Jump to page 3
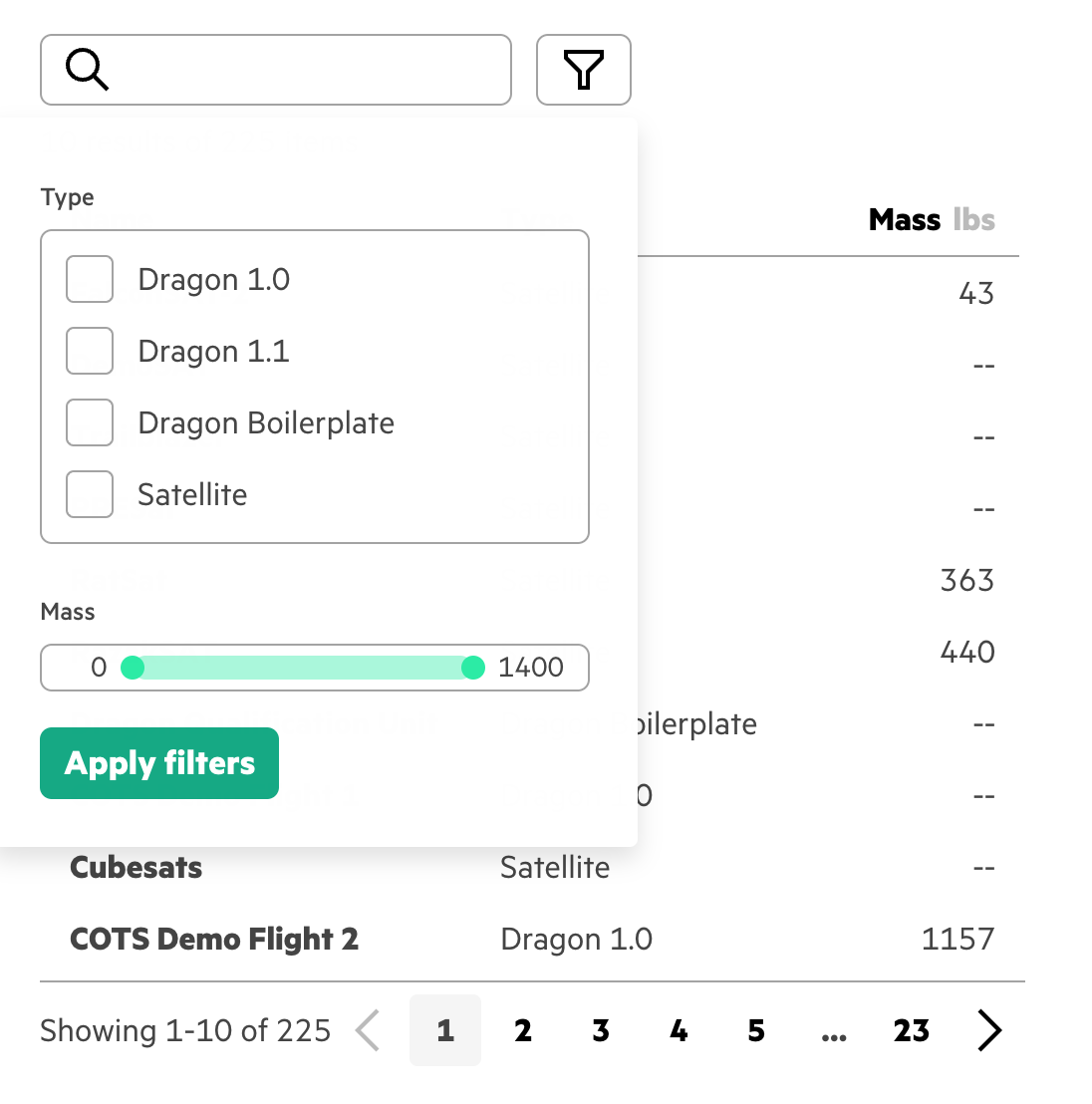Viewport: 1092px width, 1104px height. pyautogui.click(x=601, y=1030)
